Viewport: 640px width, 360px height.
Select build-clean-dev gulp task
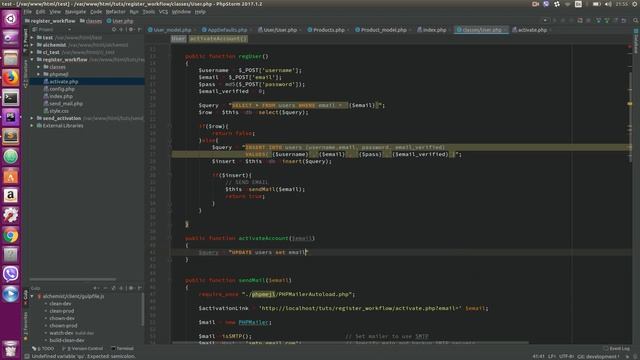pyautogui.click(x=67, y=340)
